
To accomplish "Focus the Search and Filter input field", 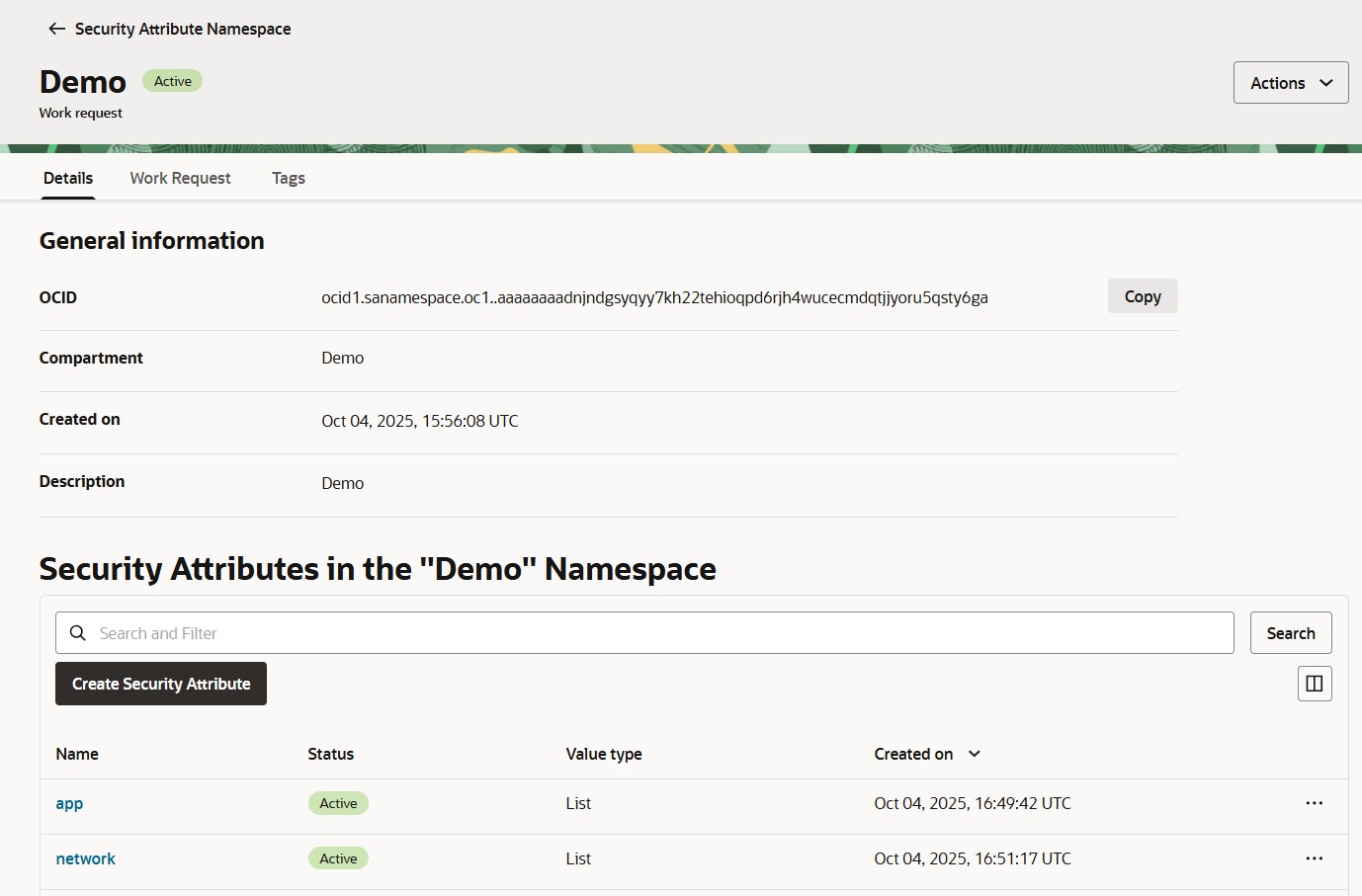I will tap(652, 633).
